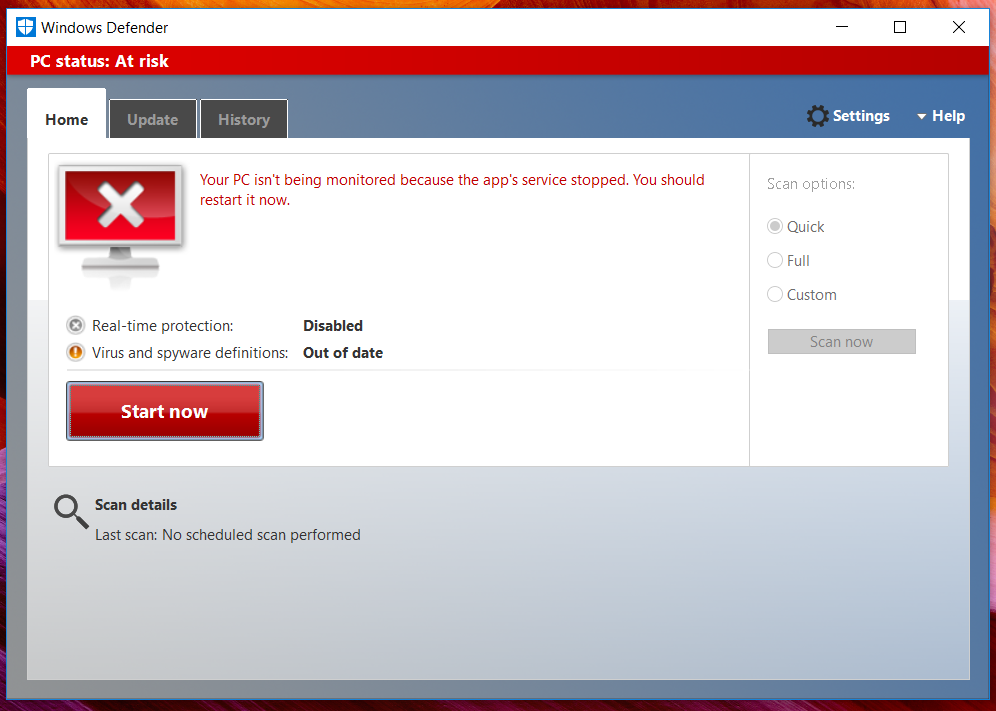
Task: Open the History tab
Action: [244, 119]
